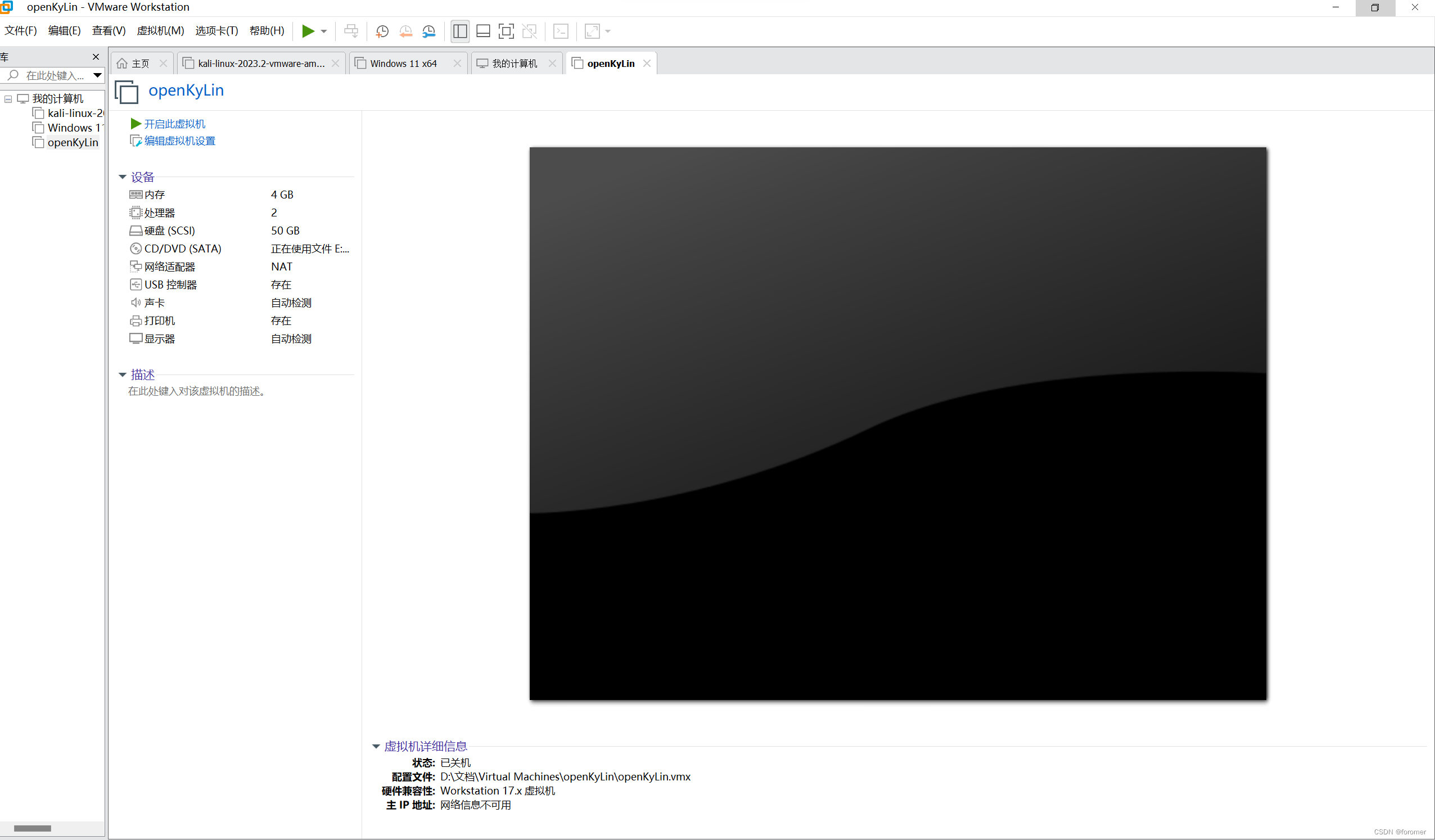Toggle the library sidebar panel visibility

(x=459, y=31)
